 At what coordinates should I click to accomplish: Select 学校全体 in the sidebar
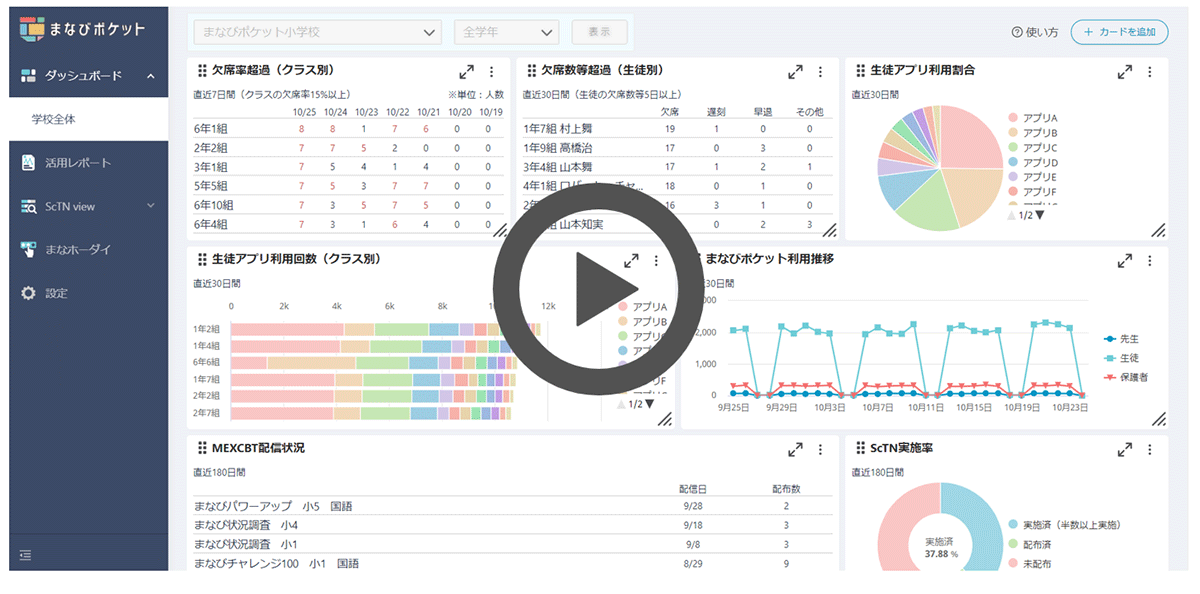(89, 119)
